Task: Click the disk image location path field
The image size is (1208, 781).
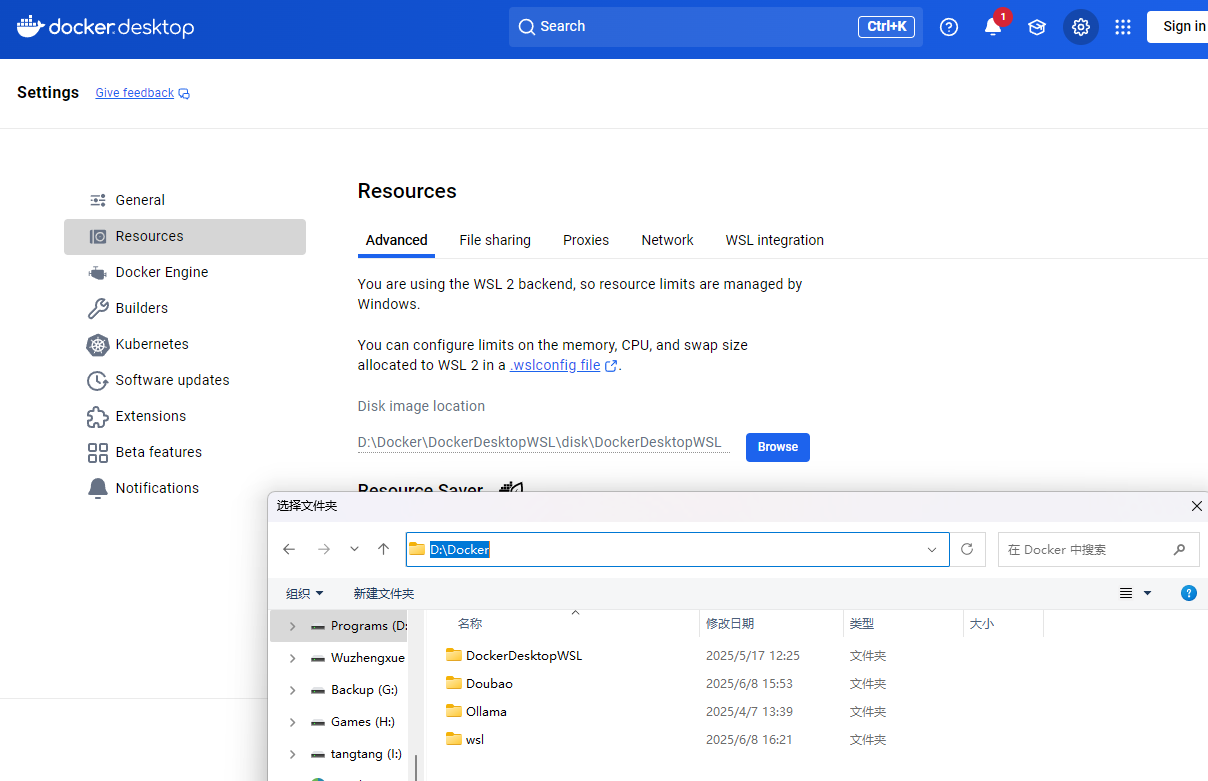Action: 543,442
